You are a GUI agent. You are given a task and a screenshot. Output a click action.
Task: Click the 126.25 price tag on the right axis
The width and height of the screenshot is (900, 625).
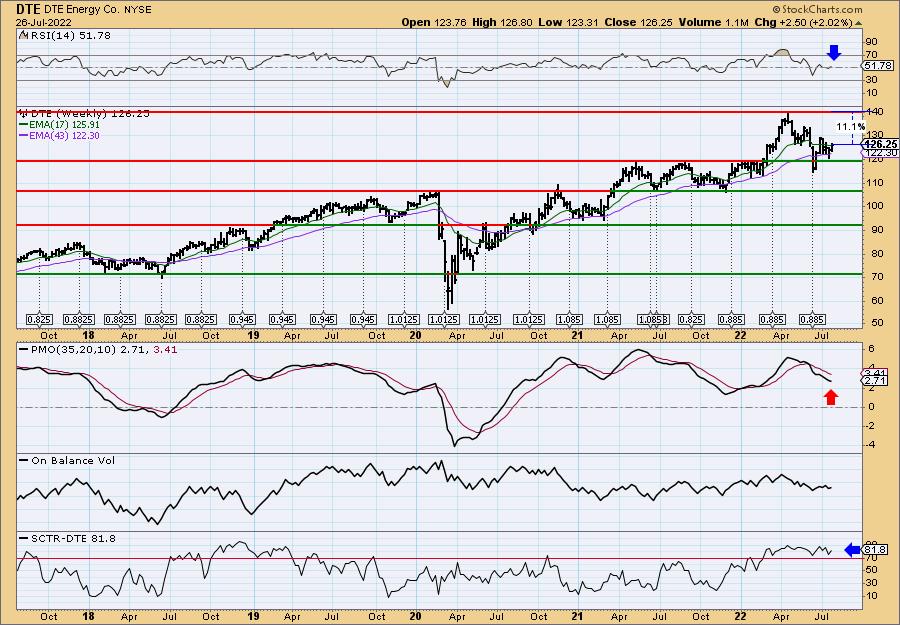tap(880, 144)
